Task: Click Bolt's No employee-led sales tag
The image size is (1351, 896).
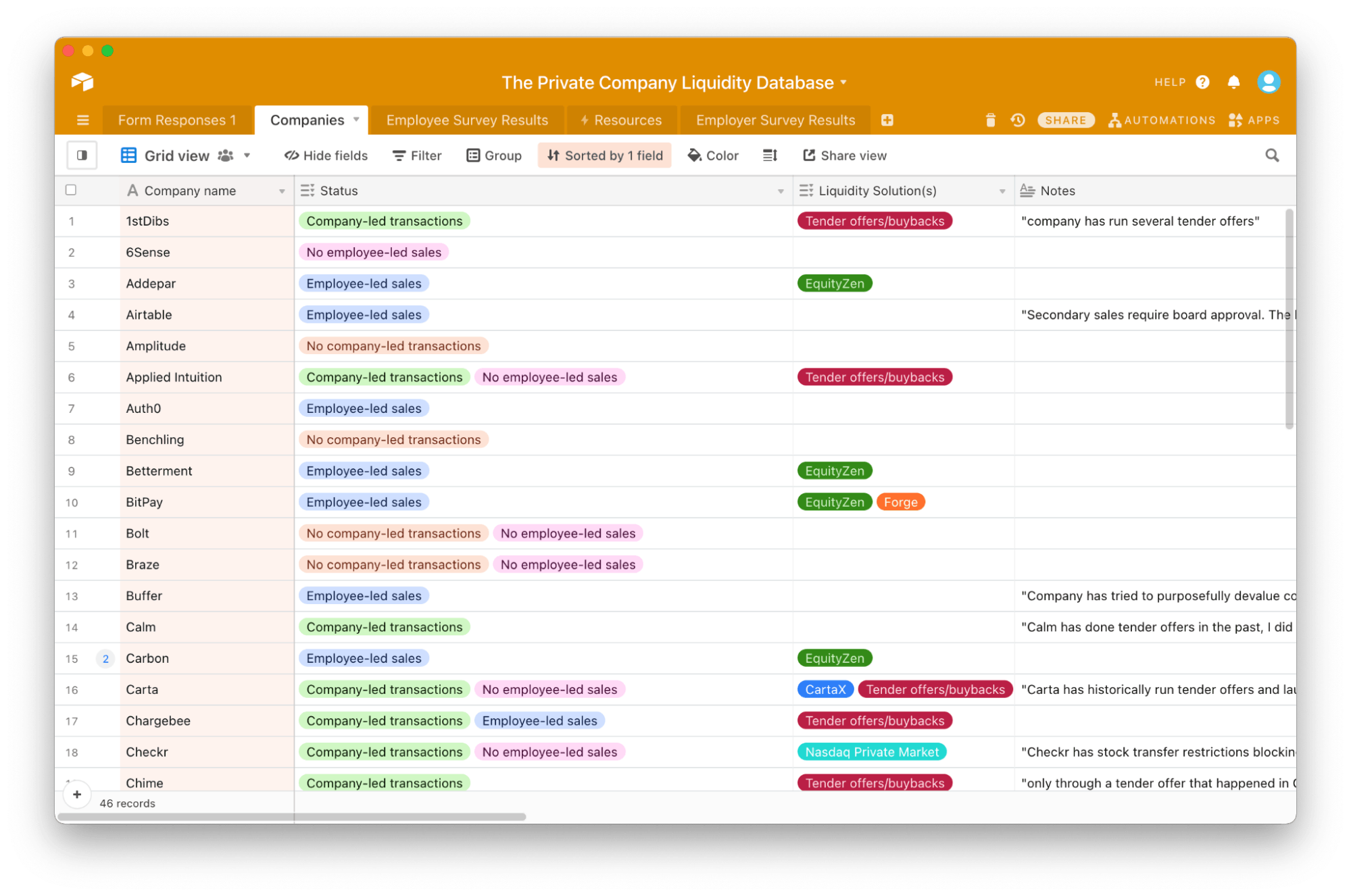Action: coord(568,533)
